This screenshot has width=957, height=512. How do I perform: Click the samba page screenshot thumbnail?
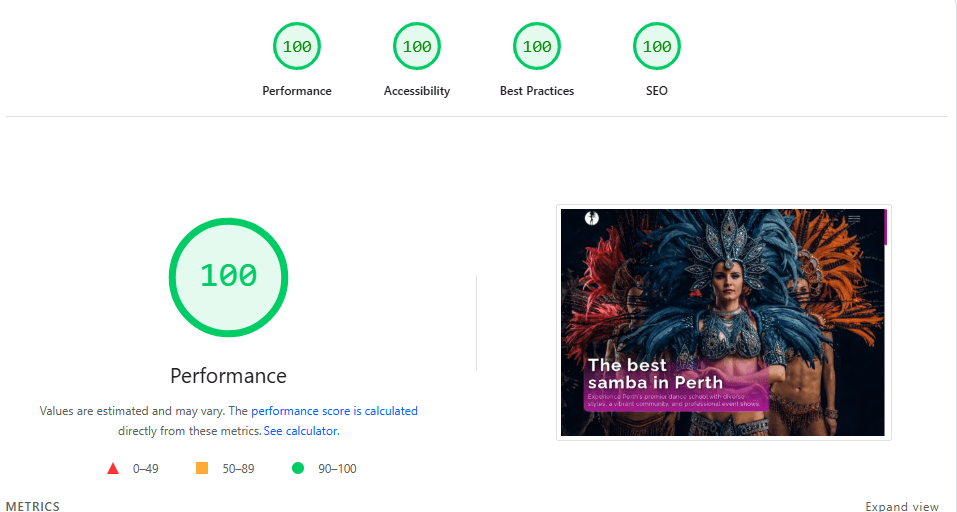tap(723, 322)
